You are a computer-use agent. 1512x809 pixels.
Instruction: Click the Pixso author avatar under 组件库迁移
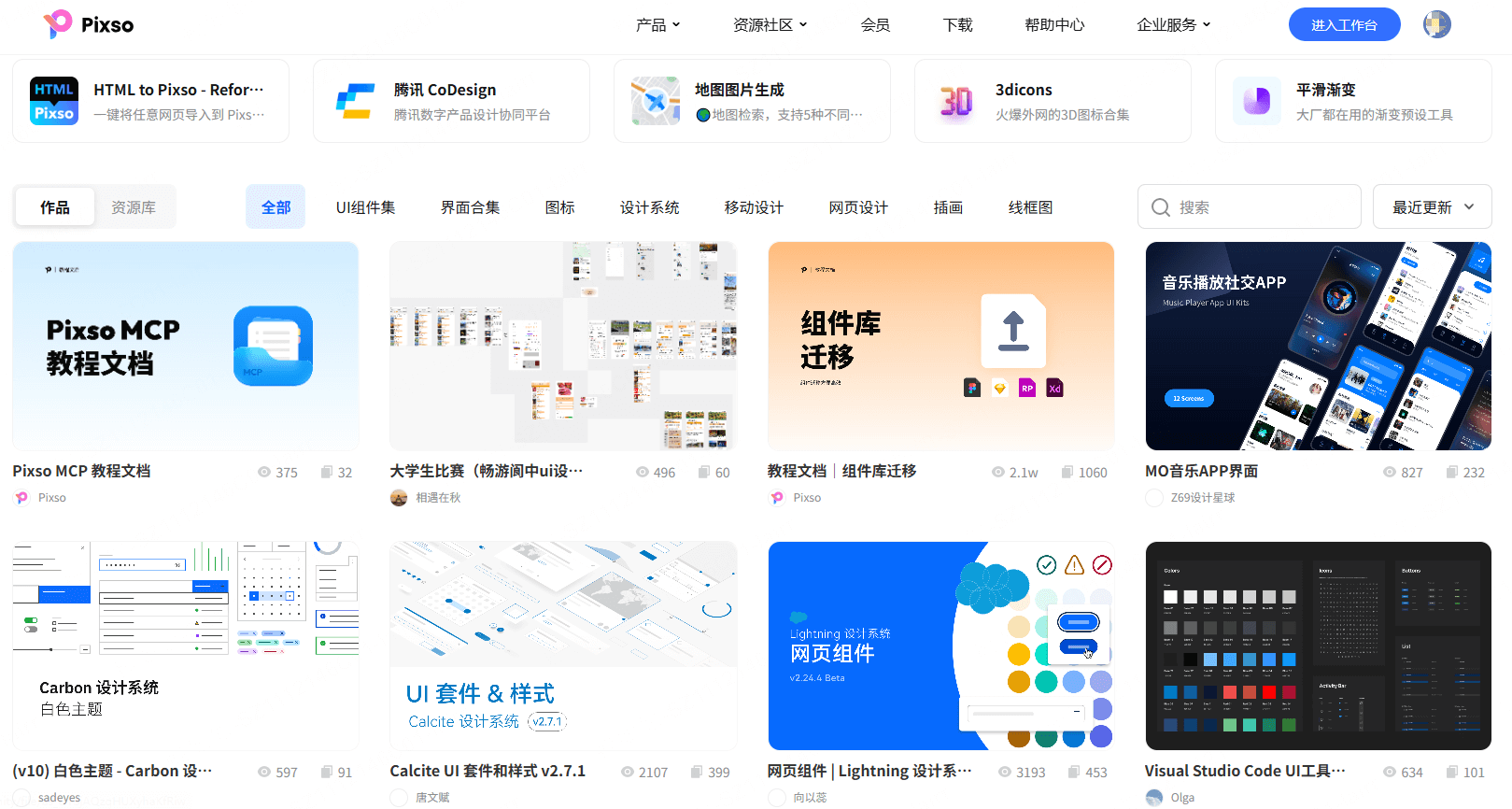[777, 498]
